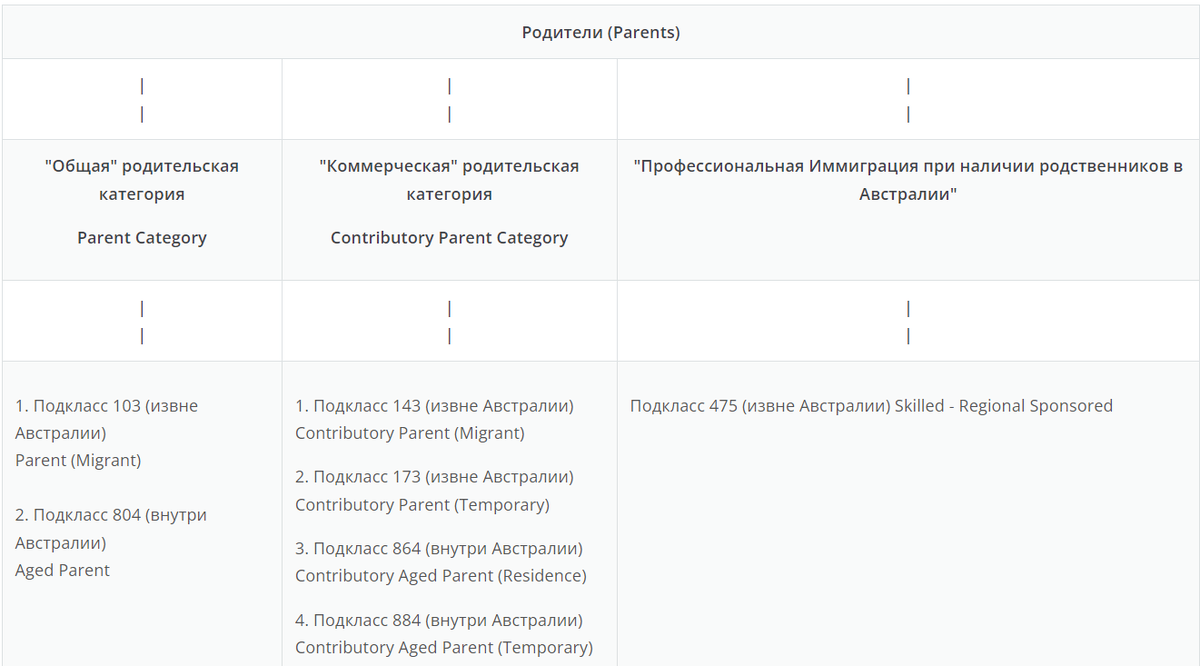This screenshot has height=666, width=1200.
Task: Select the "Общая" родительская категория heading
Action: 142,180
